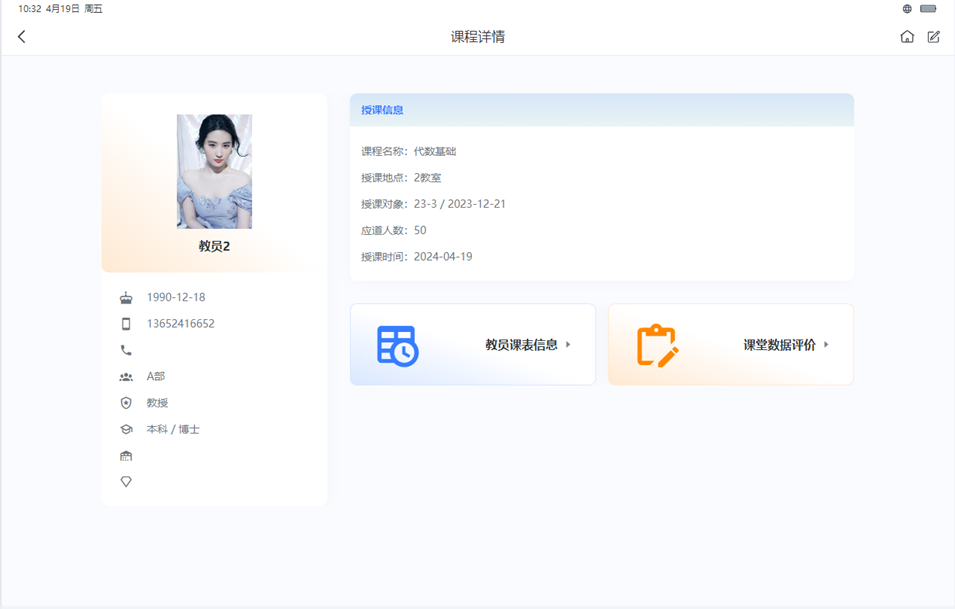Click the status bar time 10:32
The width and height of the screenshot is (955, 609).
pyautogui.click(x=30, y=9)
